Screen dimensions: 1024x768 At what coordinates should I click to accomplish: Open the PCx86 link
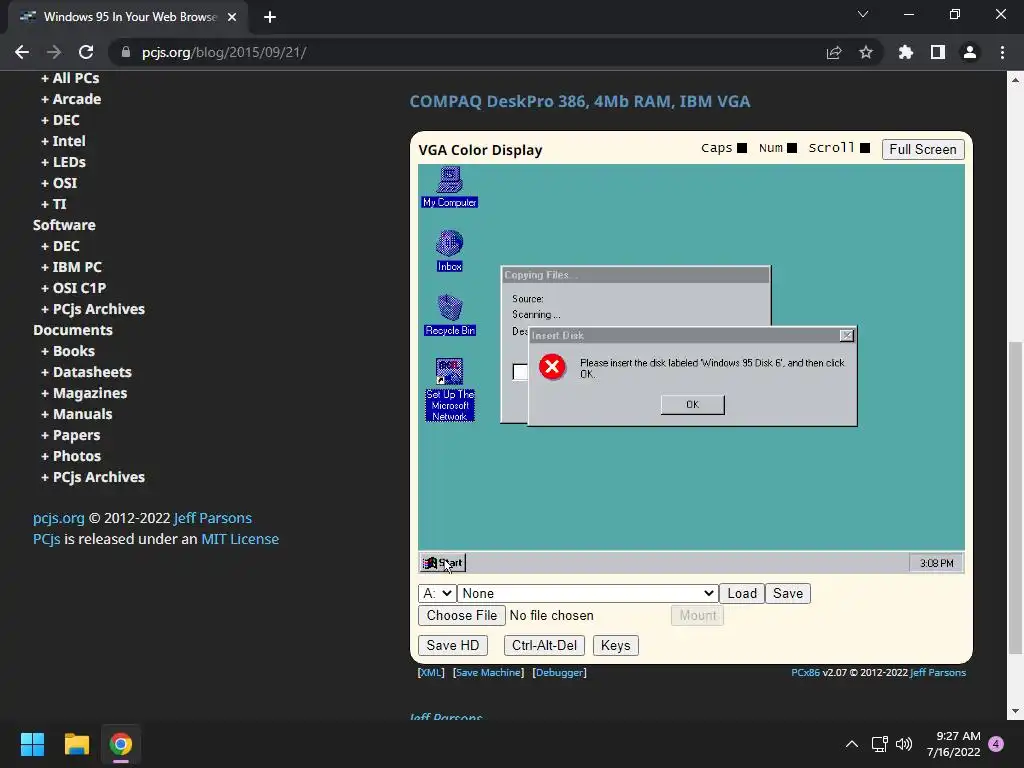(805, 672)
